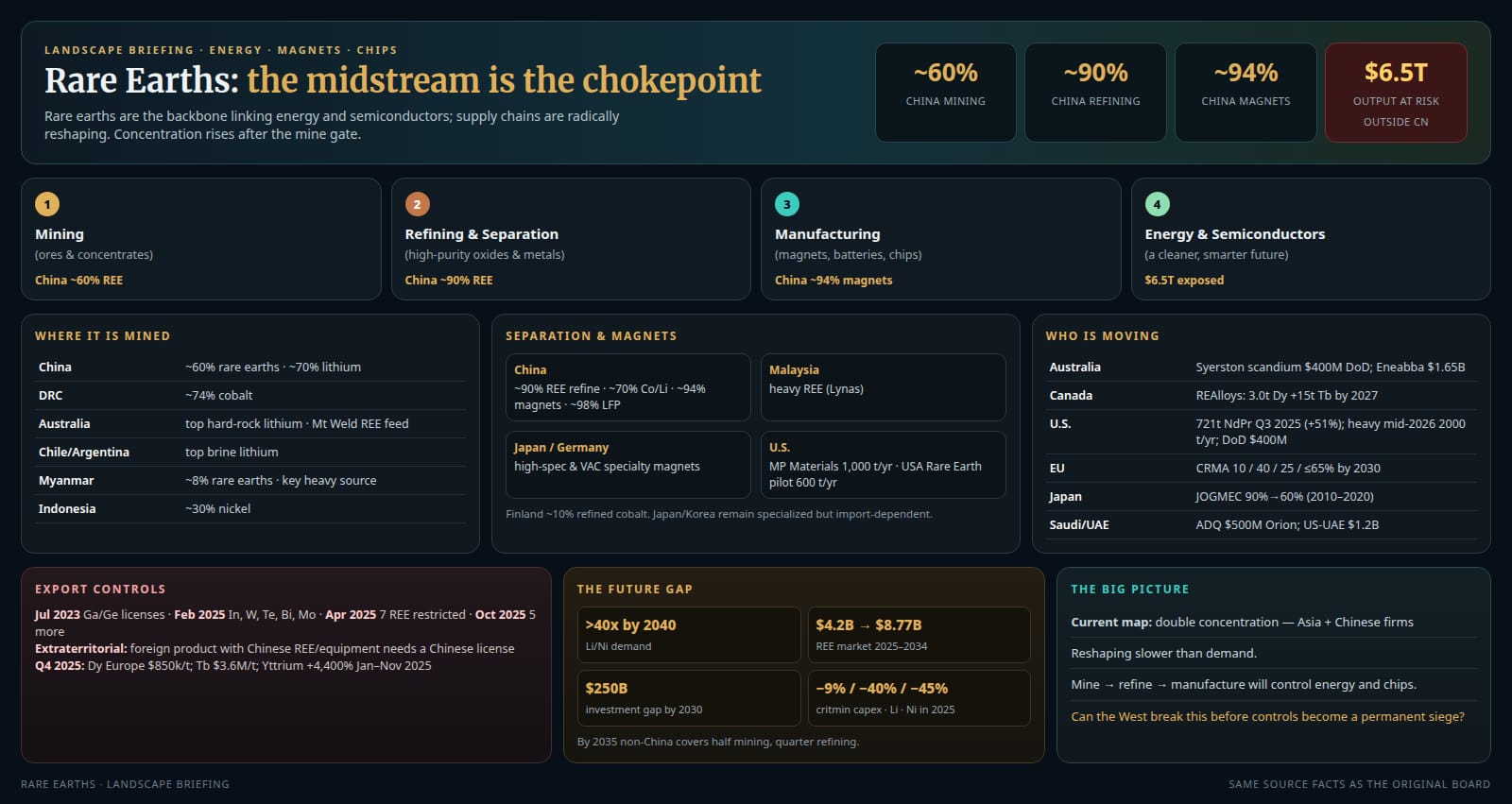Click the Manufacturing stage heading

point(828,234)
